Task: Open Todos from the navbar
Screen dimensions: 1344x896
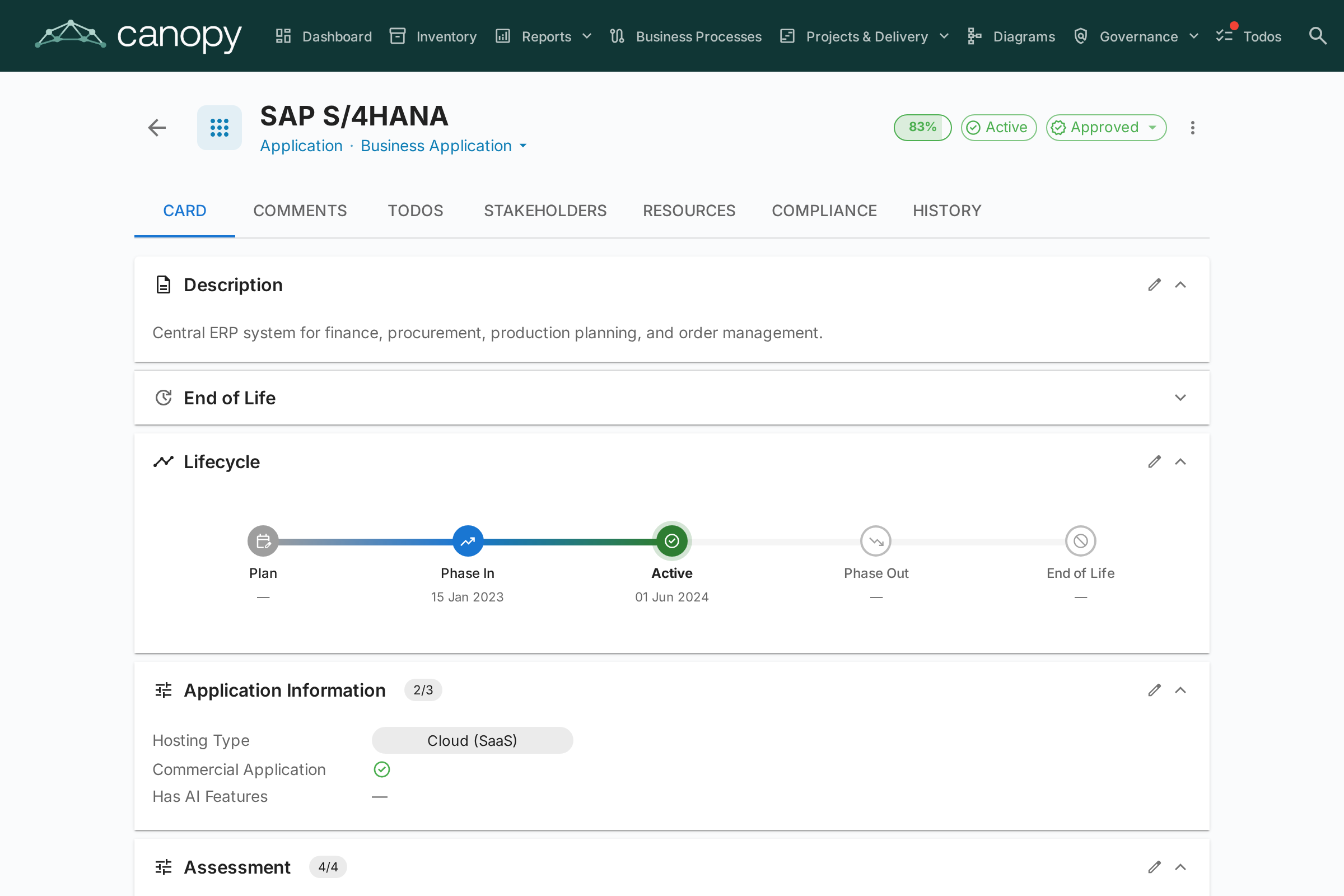Action: tap(1249, 36)
